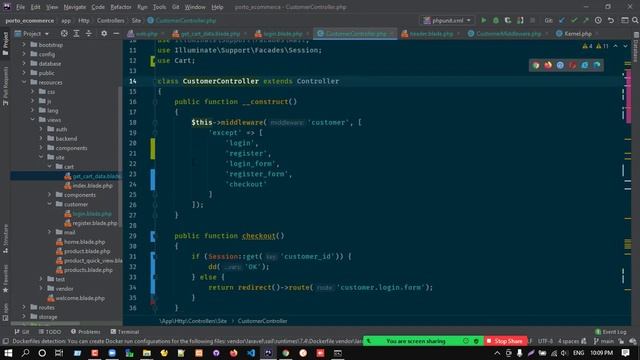This screenshot has width=640, height=360.
Task: Rollback changes with the revert arrow
Action: click(611, 20)
